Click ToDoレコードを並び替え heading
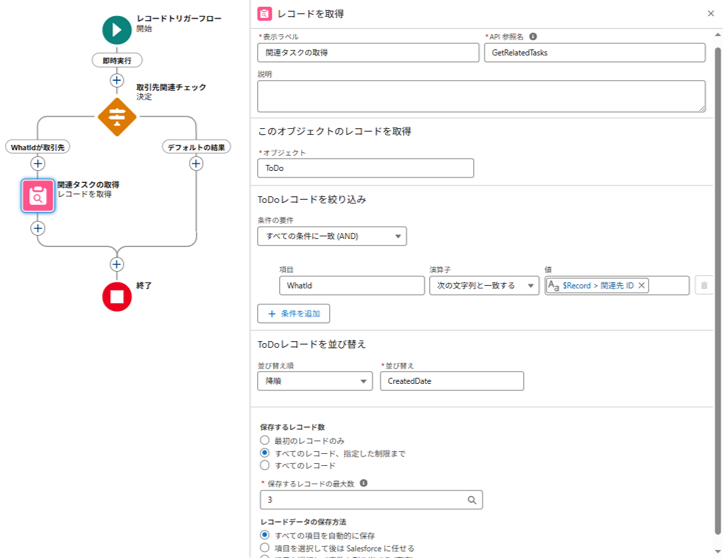This screenshot has width=723, height=558. [x=312, y=344]
